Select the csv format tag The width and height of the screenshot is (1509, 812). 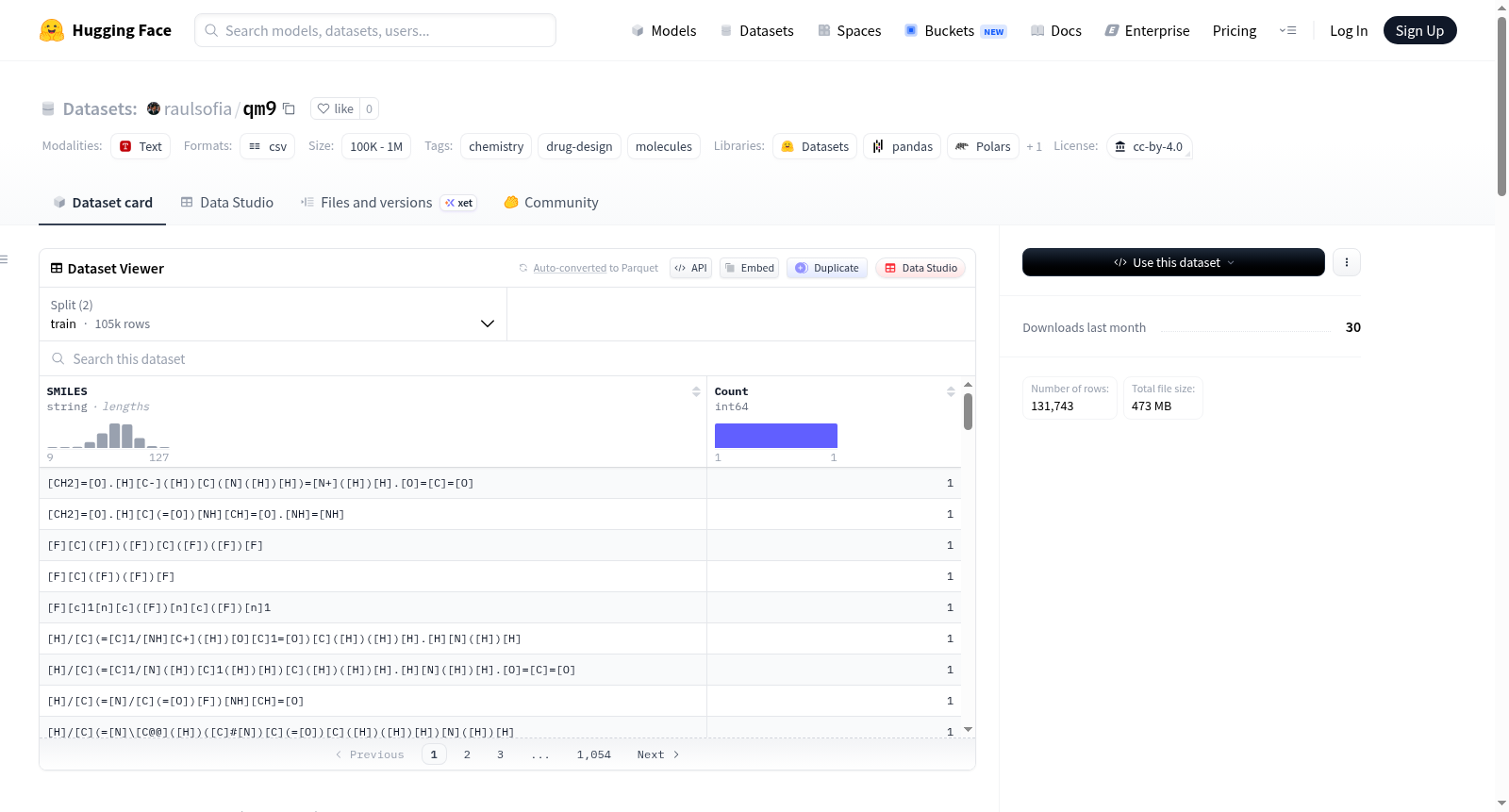point(268,146)
